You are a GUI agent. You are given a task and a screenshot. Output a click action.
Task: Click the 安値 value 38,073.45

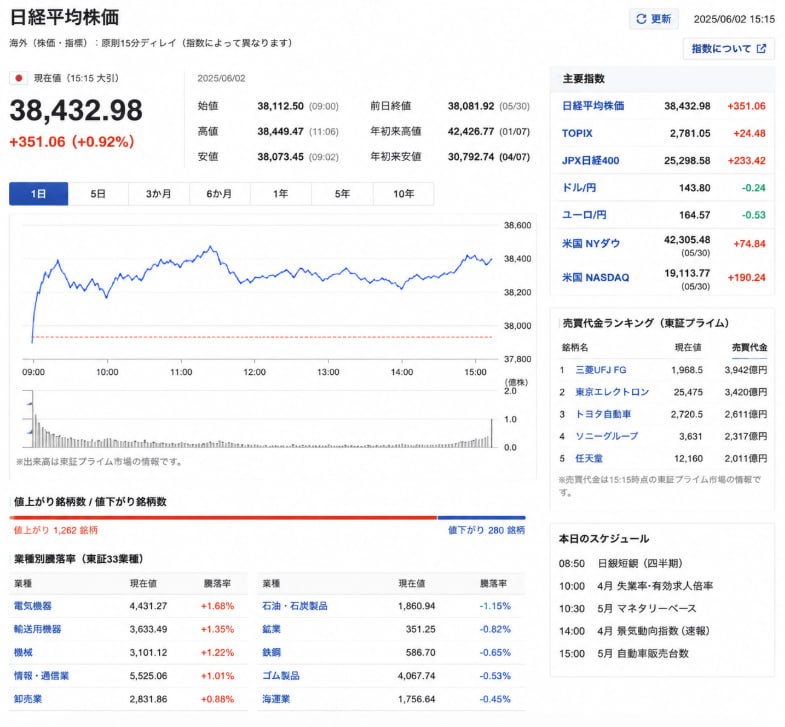pyautogui.click(x=280, y=157)
